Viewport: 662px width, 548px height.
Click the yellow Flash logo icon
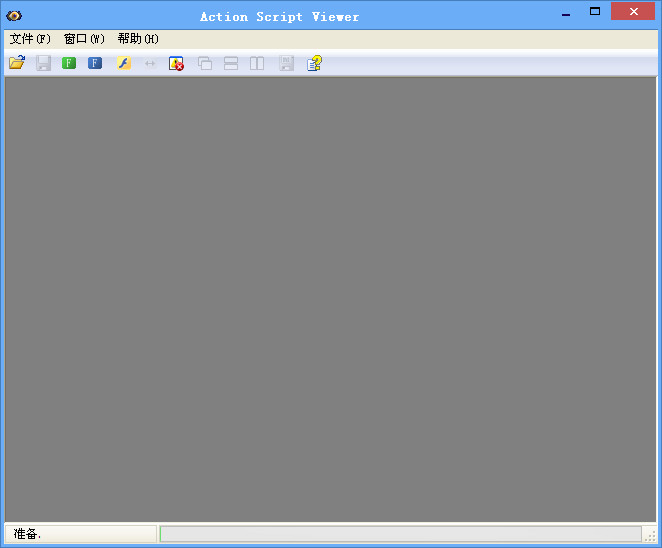[124, 63]
